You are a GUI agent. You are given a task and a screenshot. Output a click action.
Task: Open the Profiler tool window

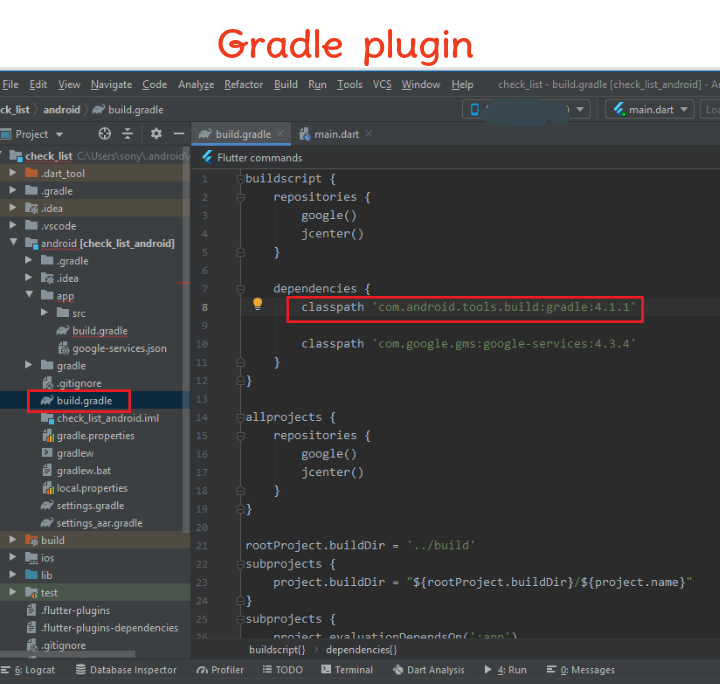pyautogui.click(x=220, y=670)
